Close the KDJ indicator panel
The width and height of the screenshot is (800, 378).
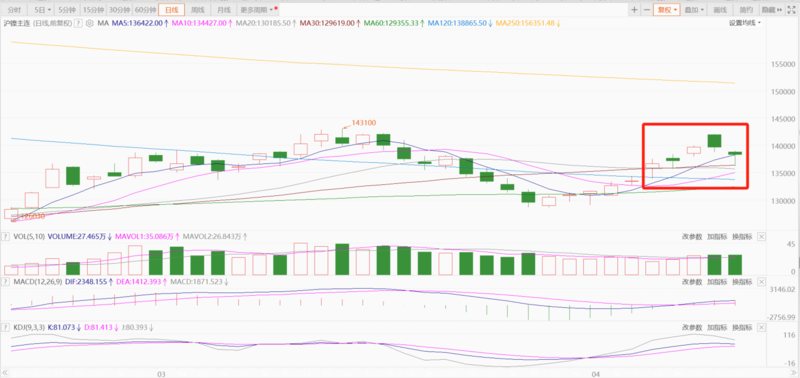[x=761, y=327]
